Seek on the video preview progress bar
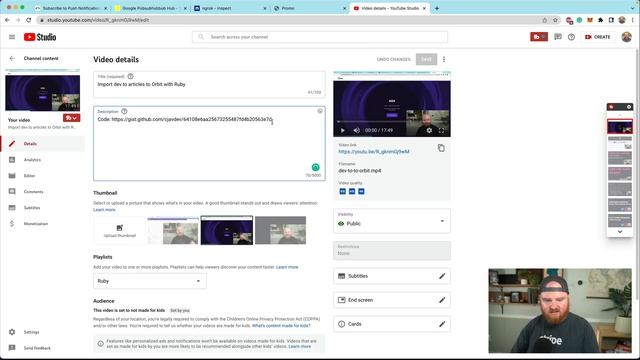Image resolution: width=640 pixels, height=360 pixels. click(392, 122)
